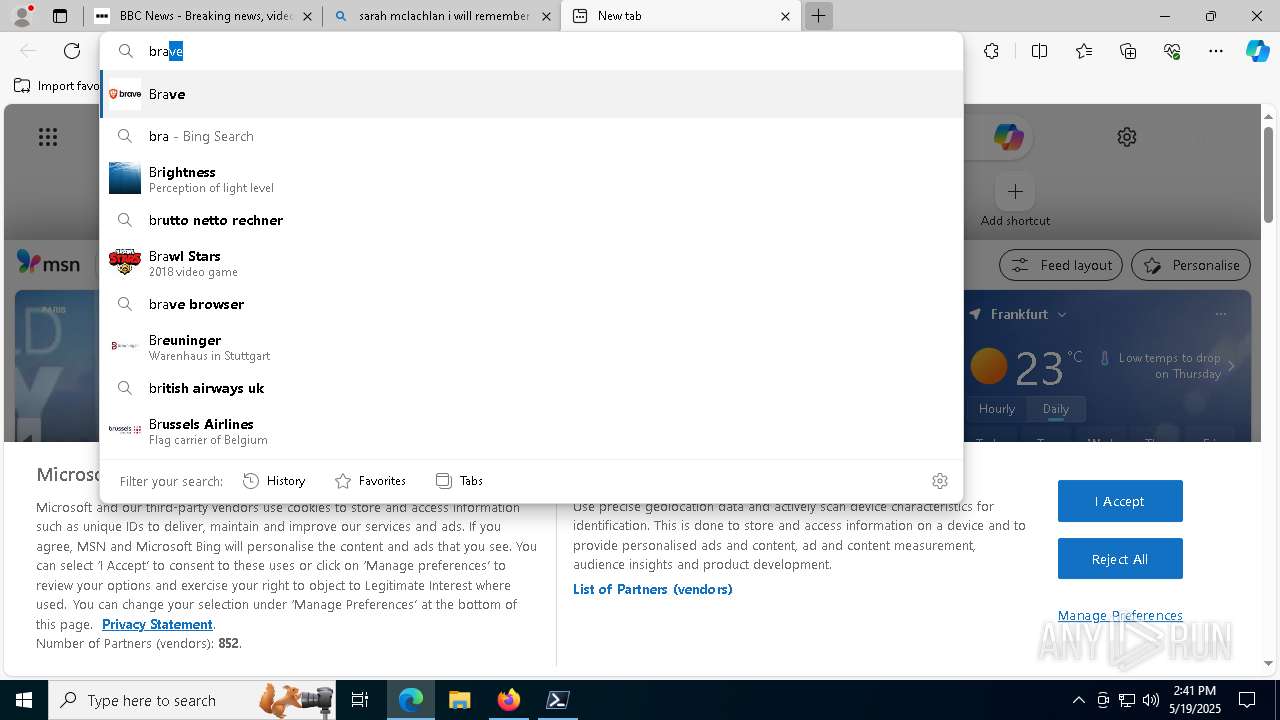1280x720 pixels.
Task: Open the Extensions puzzle icon
Action: point(991,51)
